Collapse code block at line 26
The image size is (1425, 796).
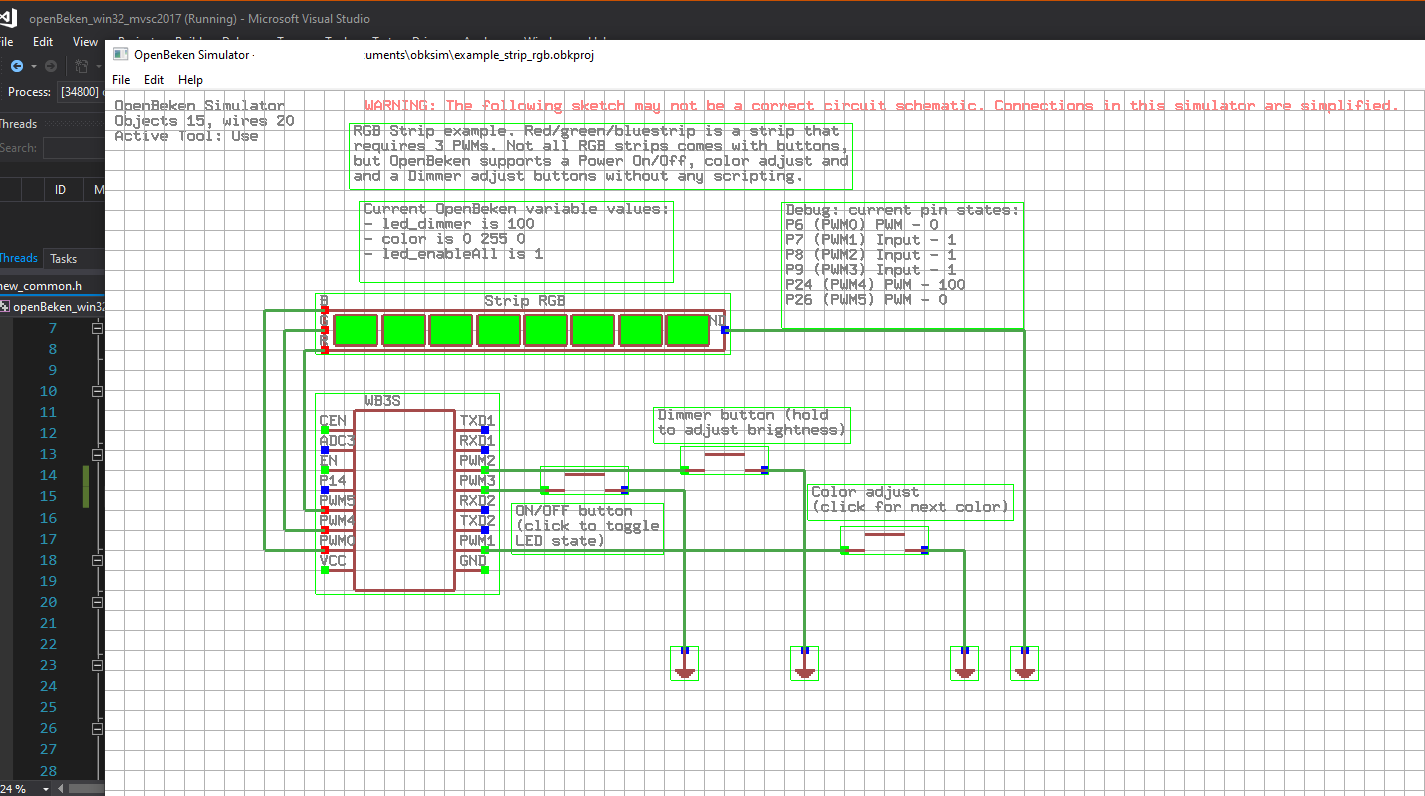(x=98, y=728)
